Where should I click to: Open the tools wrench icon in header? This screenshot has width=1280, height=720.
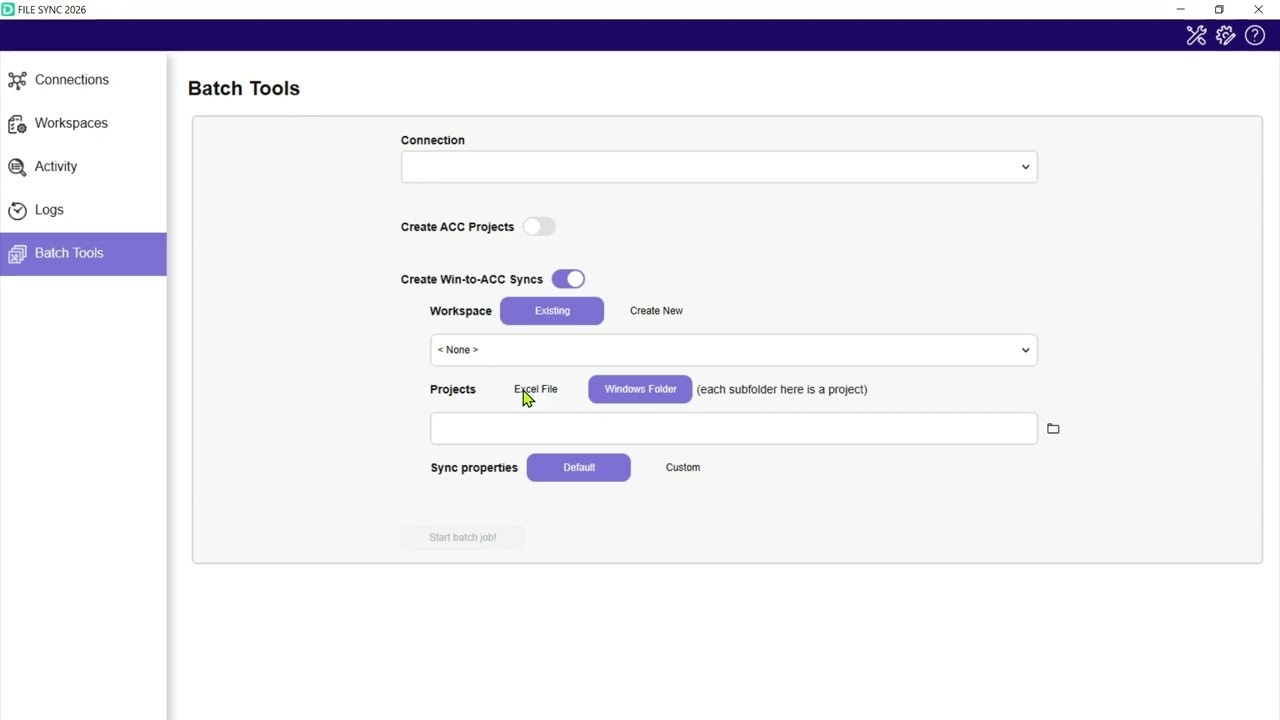(x=1196, y=36)
